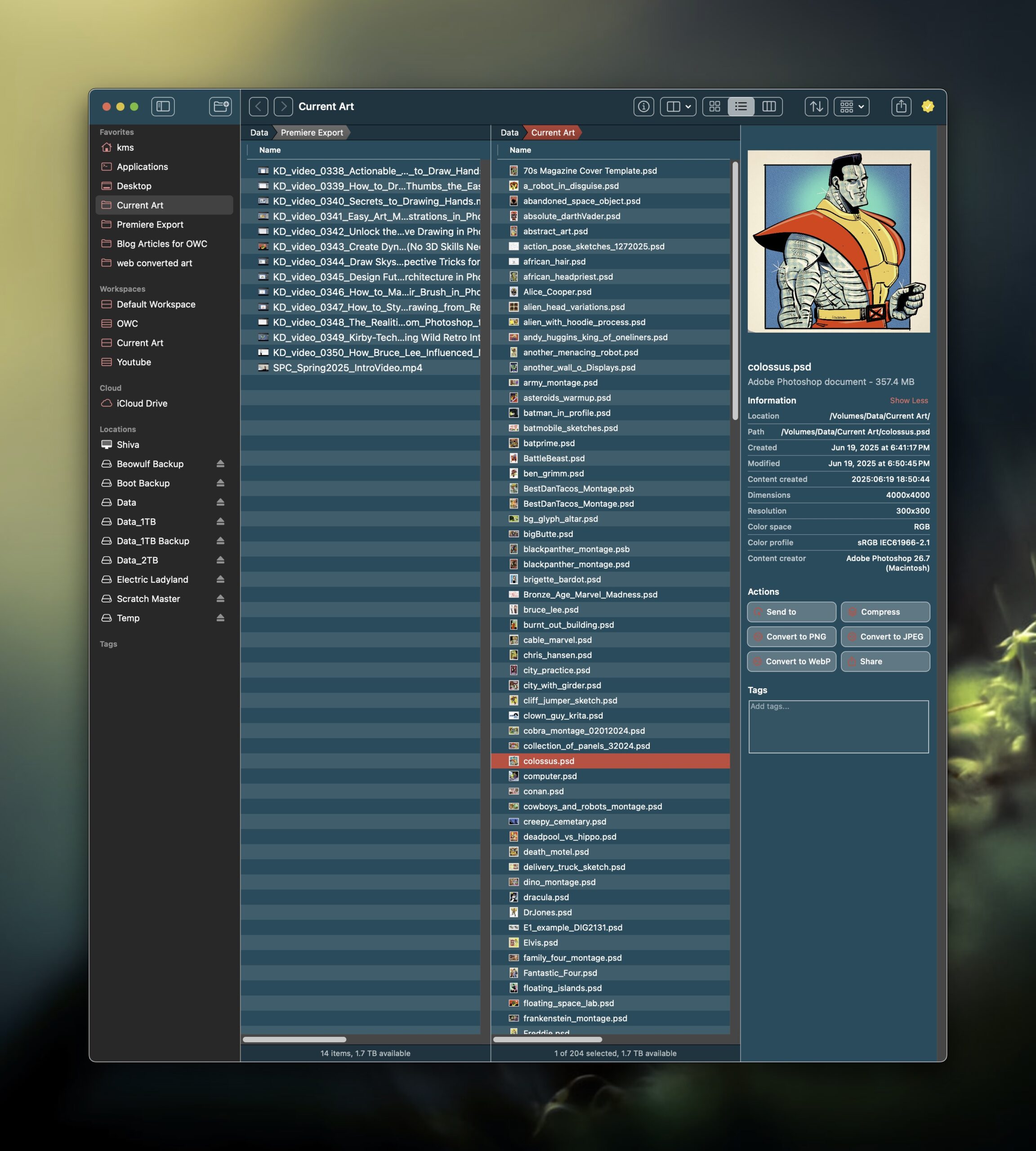The width and height of the screenshot is (1036, 1151).
Task: Click the Add tags input field
Action: click(838, 727)
